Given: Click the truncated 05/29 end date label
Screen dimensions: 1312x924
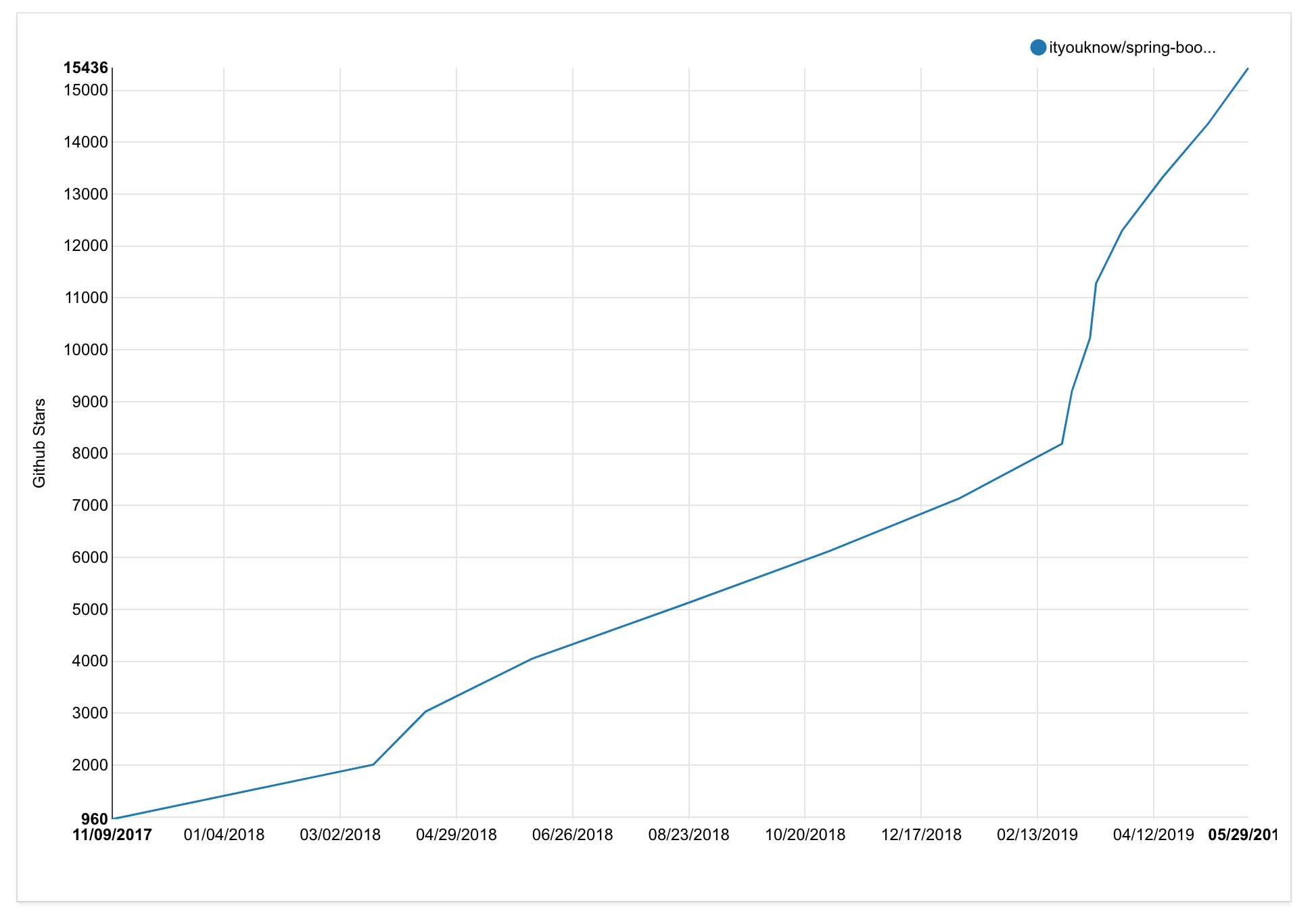Looking at the screenshot, I should click(1243, 835).
